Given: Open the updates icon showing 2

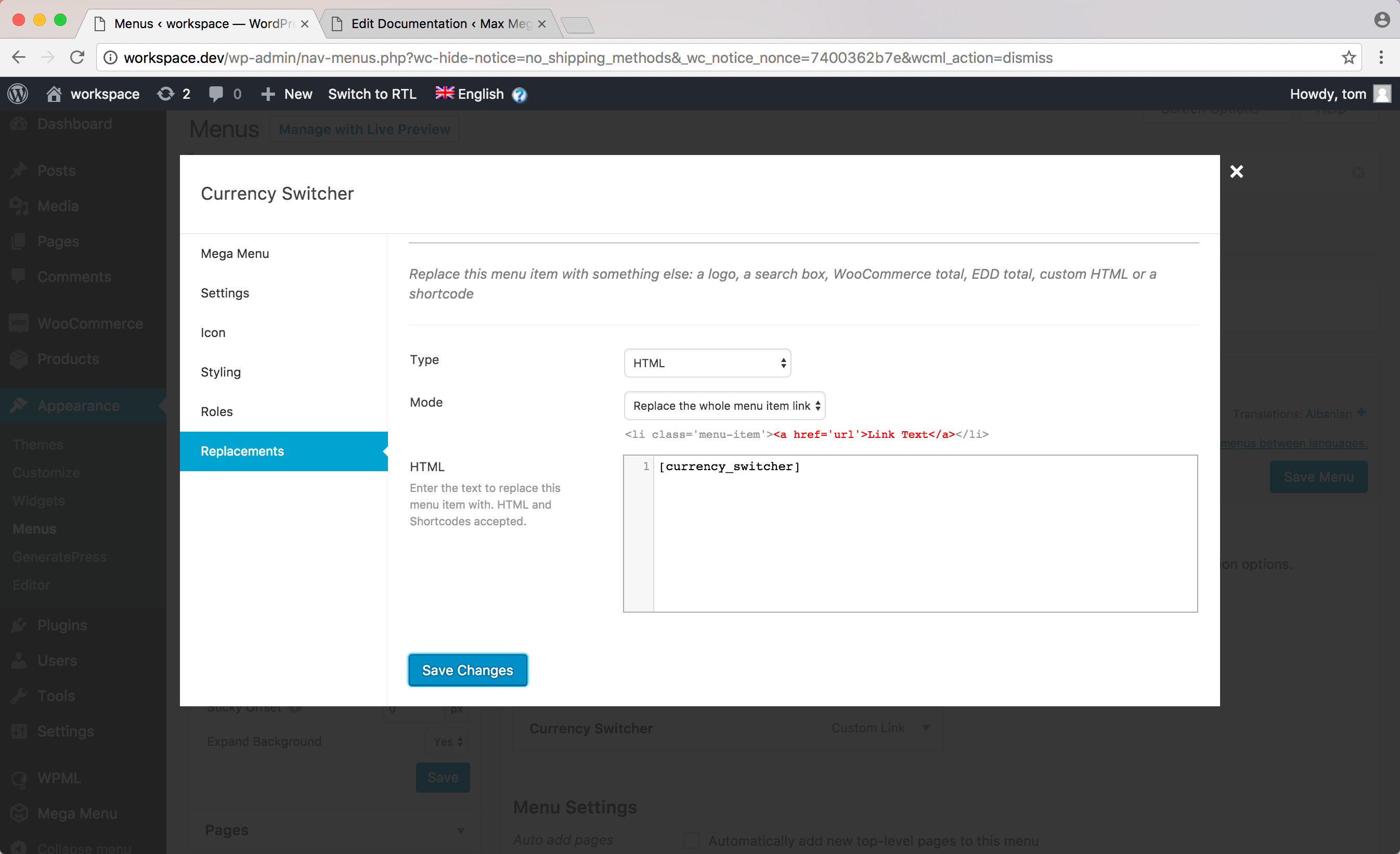Looking at the screenshot, I should tap(166, 94).
